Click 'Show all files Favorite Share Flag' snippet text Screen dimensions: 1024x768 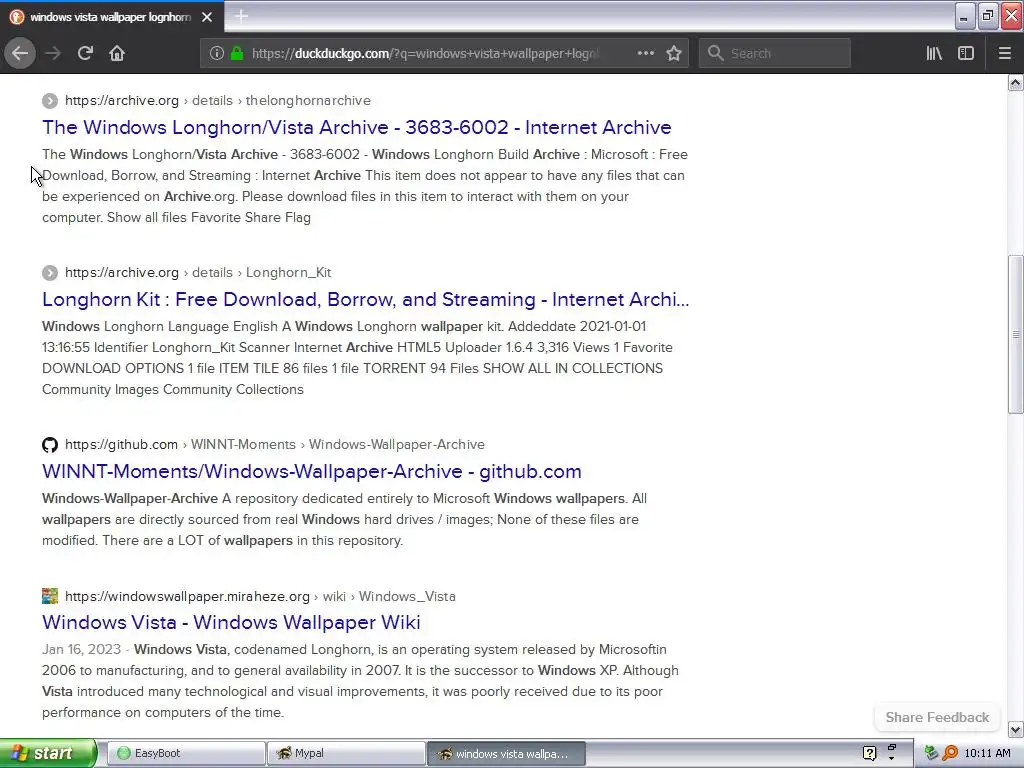pyautogui.click(x=209, y=217)
